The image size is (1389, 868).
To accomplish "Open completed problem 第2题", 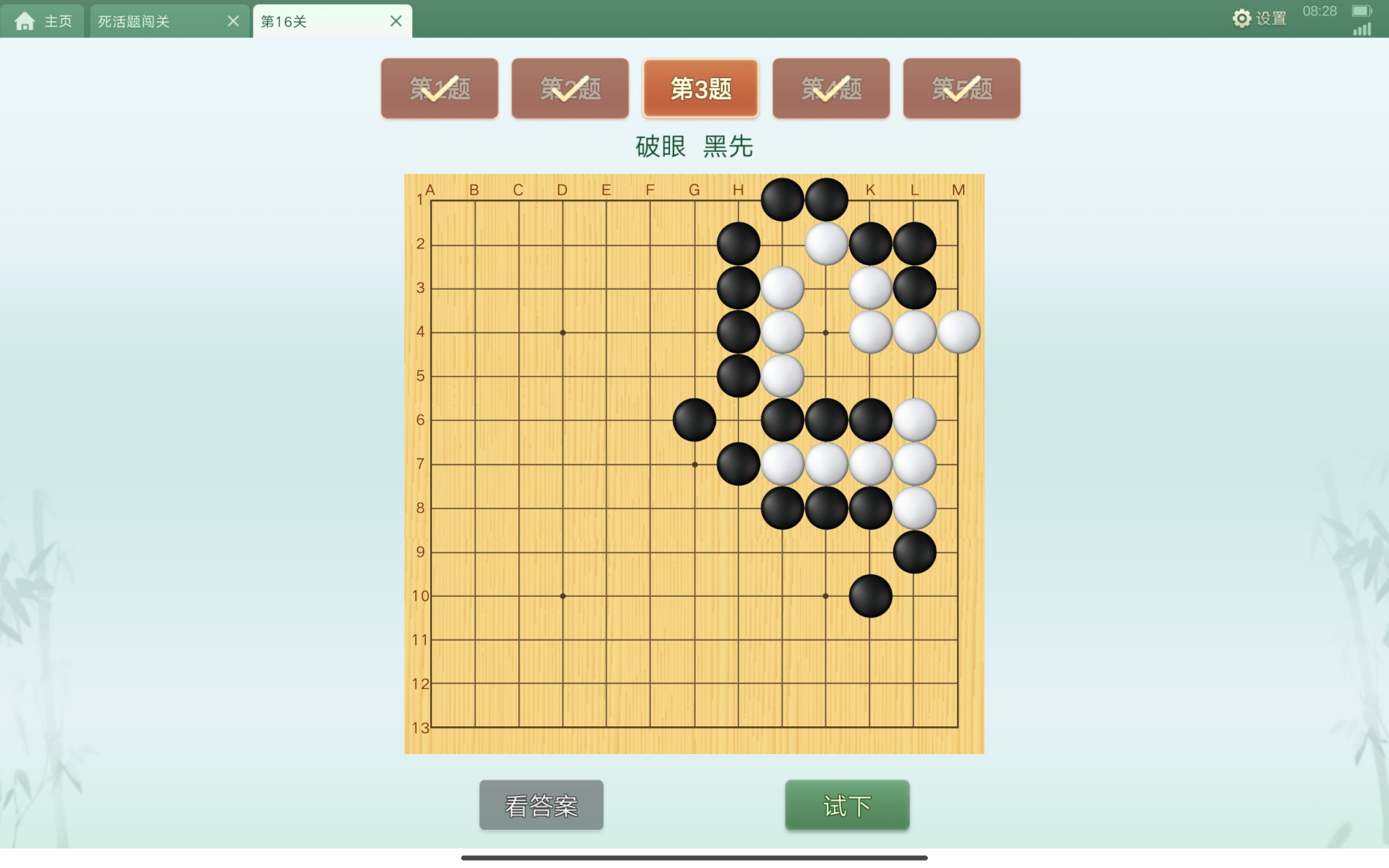I will (x=570, y=88).
